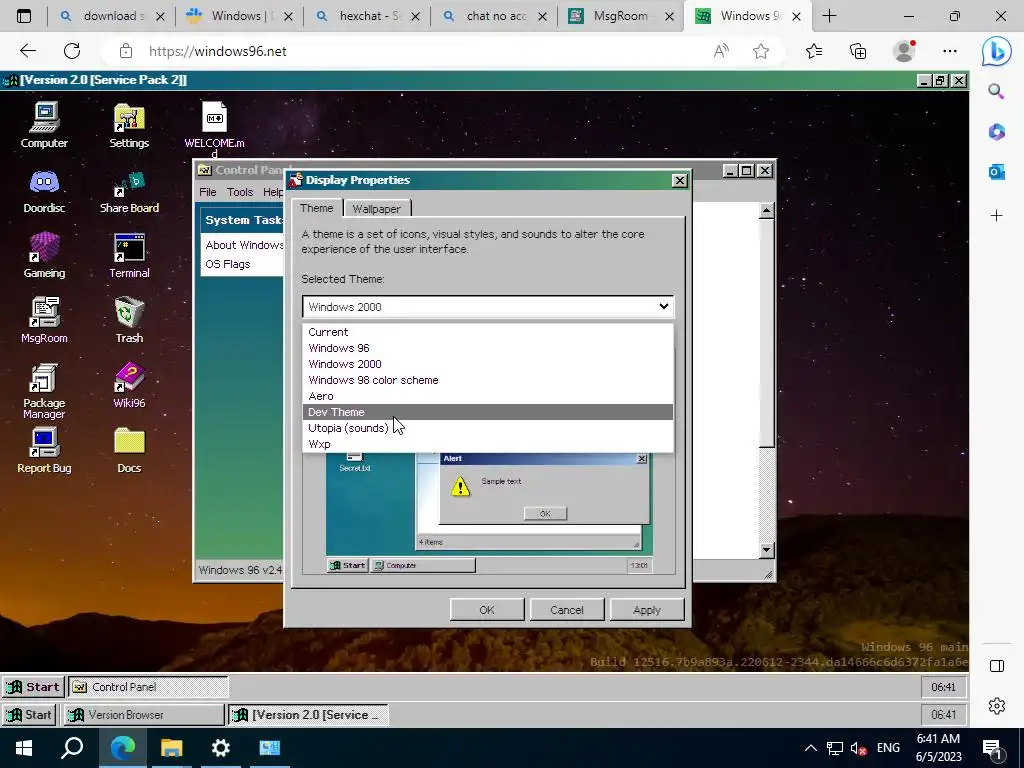Open the Windows notification center icon
The width and height of the screenshot is (1024, 768).
click(991, 748)
